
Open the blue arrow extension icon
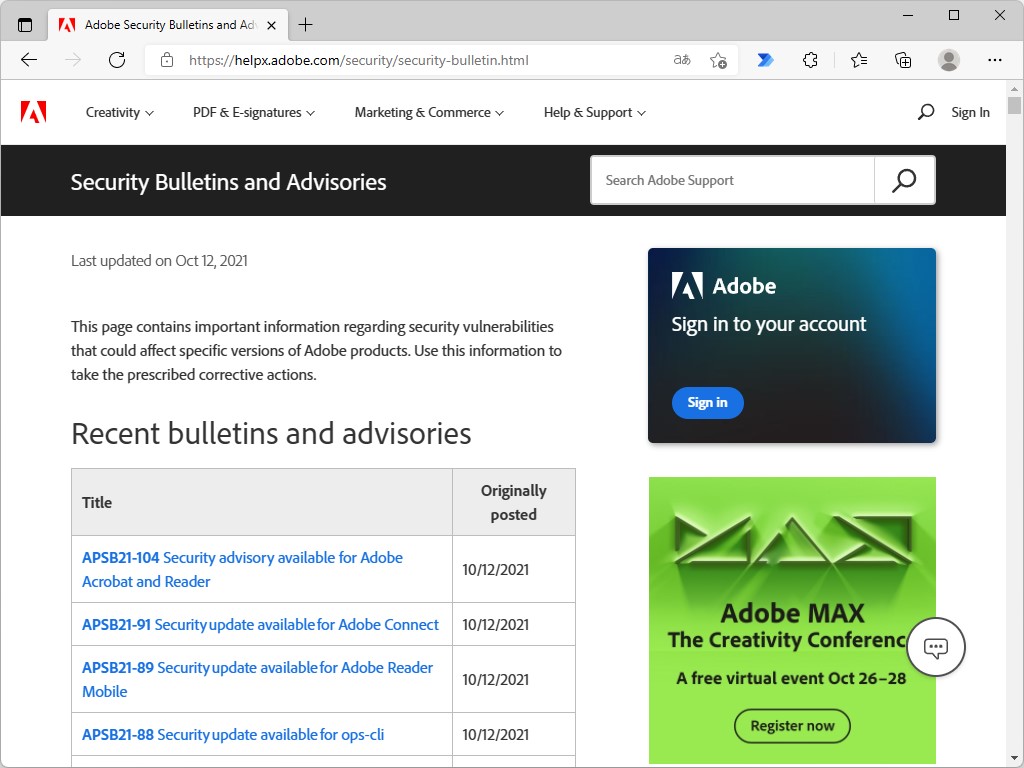click(x=765, y=60)
